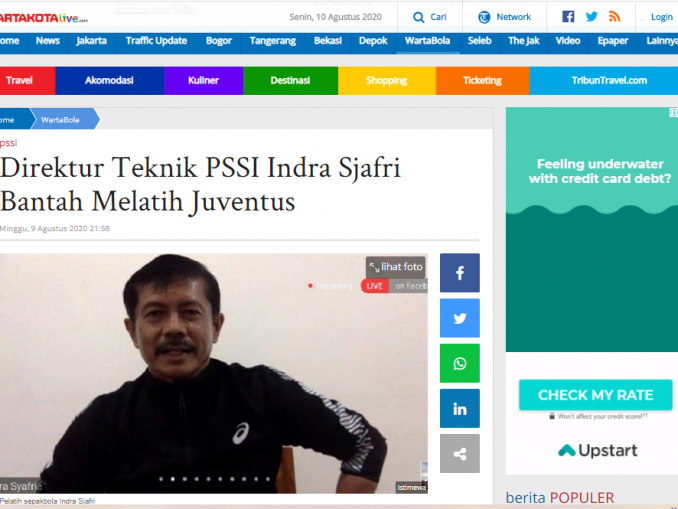This screenshot has height=509, width=678.
Task: Click the WartaBola breadcrumb
Action: tap(61, 120)
